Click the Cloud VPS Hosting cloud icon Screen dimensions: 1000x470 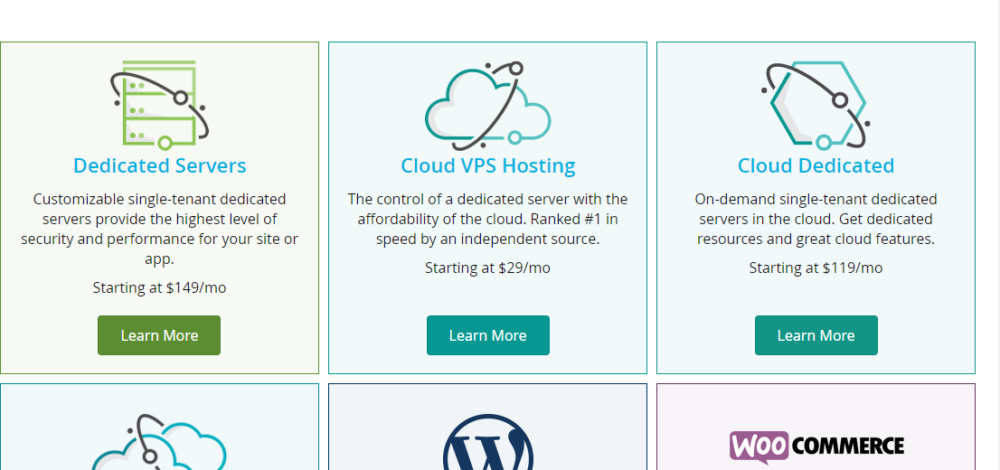487,104
